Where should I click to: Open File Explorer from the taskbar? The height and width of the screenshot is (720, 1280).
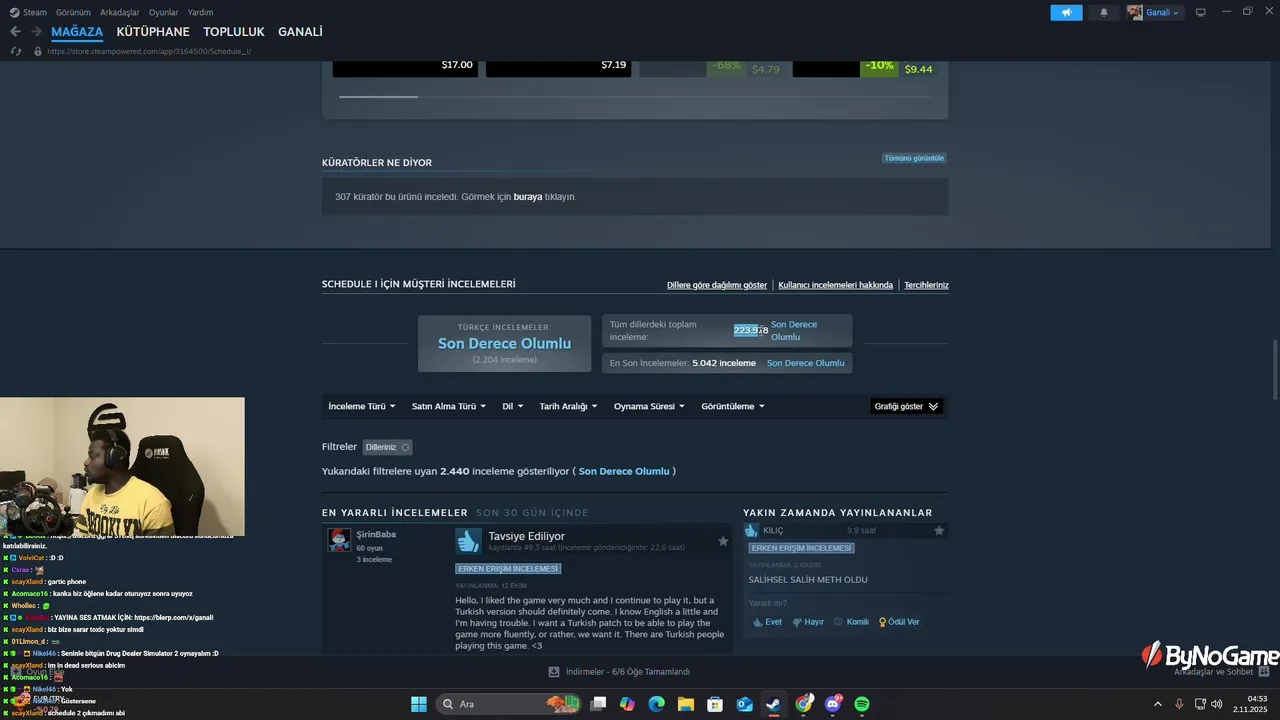pos(686,704)
